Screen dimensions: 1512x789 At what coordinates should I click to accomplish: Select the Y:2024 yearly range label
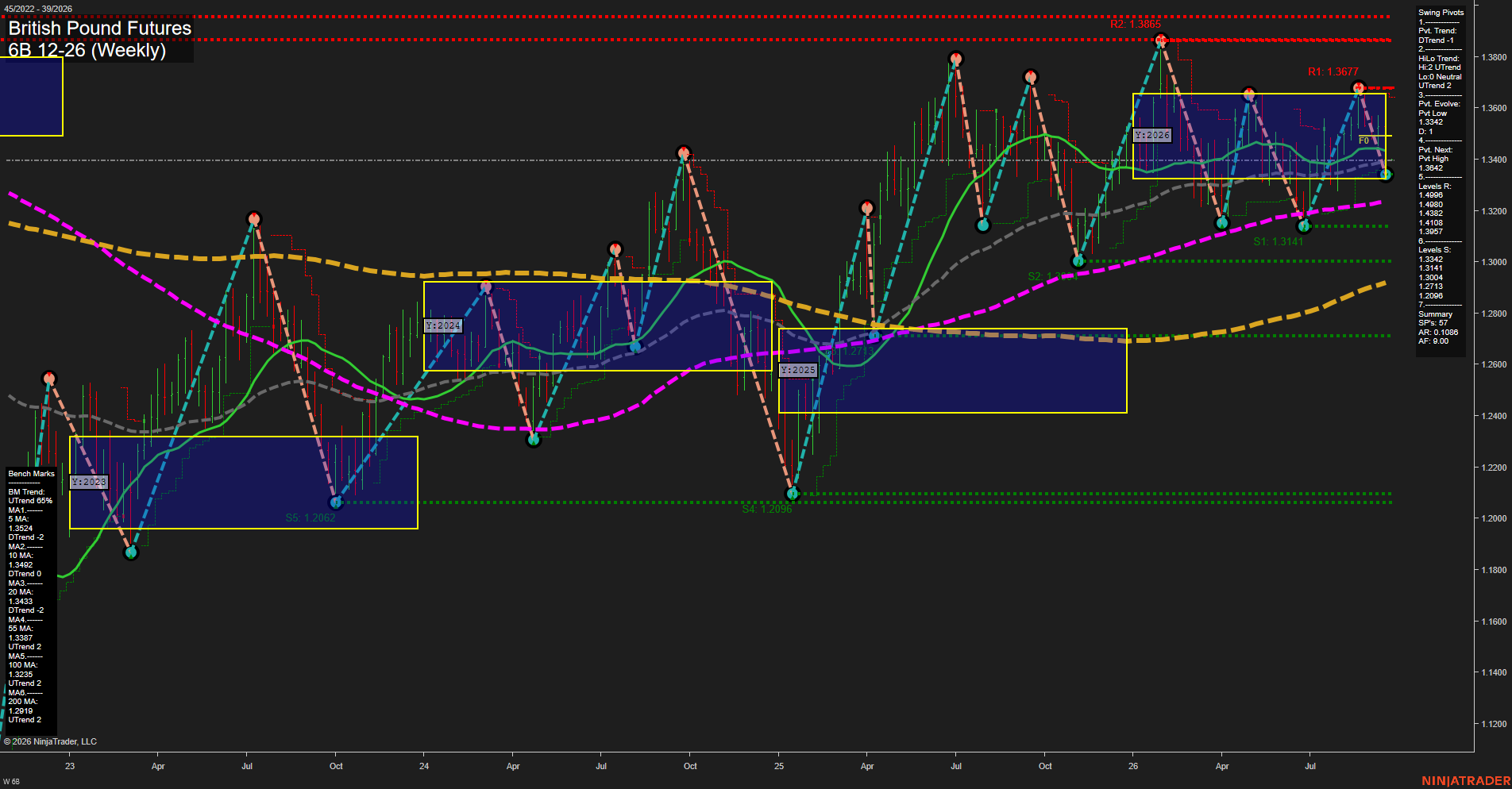[x=443, y=325]
